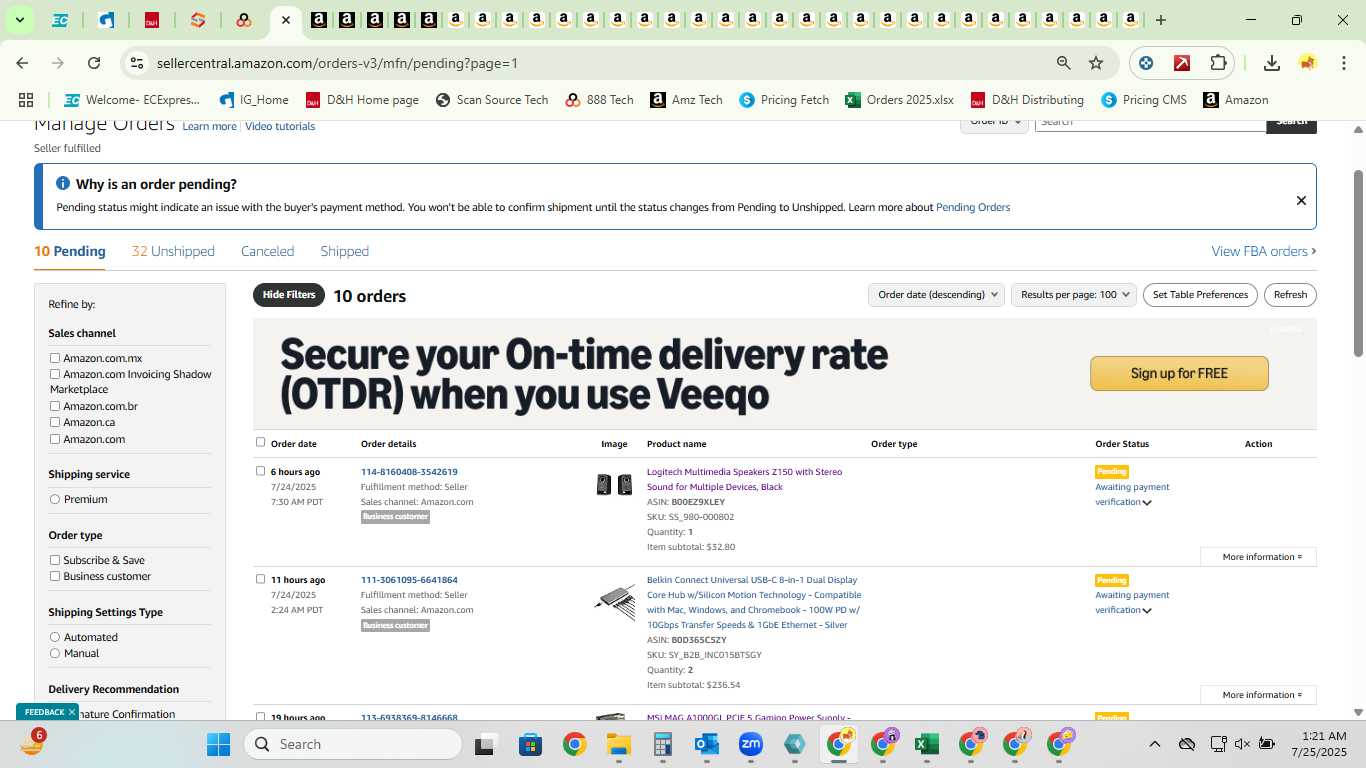Click the Logitech speakers product image
Screen dimensions: 1366x768
614,485
